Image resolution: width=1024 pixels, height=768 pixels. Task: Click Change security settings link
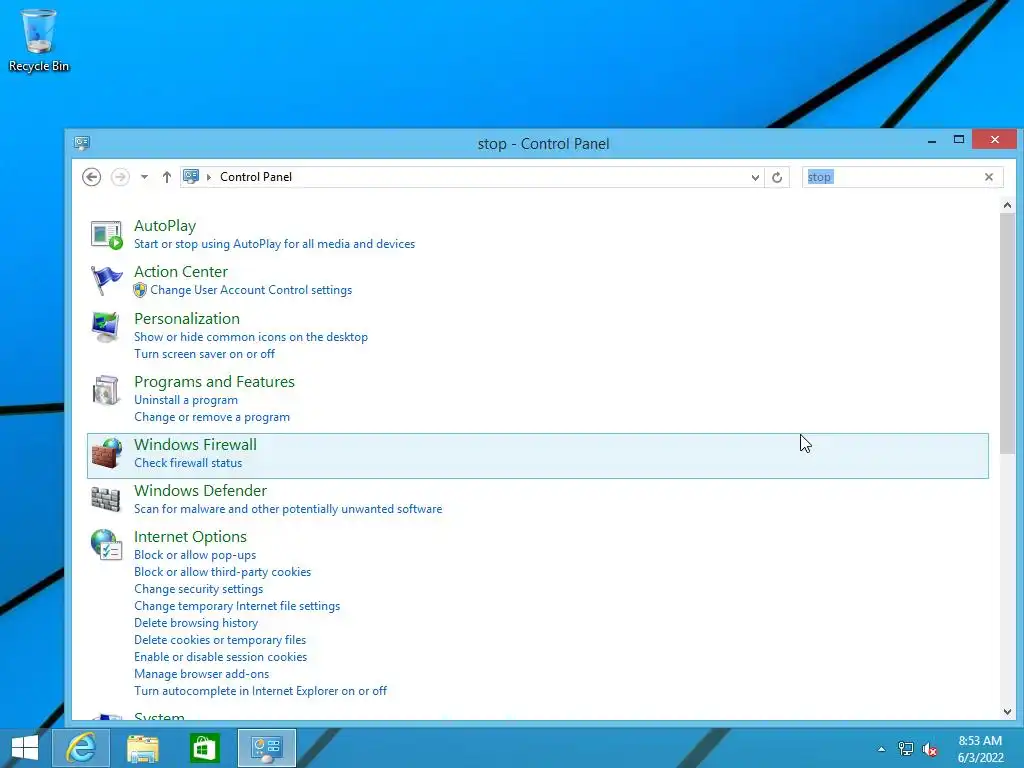199,589
